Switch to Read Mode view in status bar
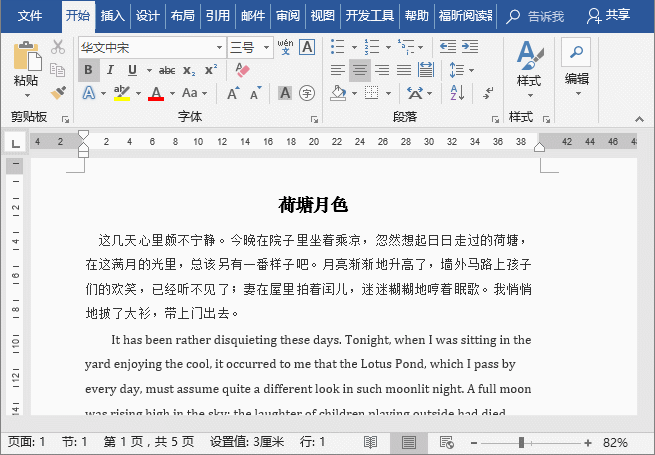Viewport: 655px width, 455px height. (371, 442)
